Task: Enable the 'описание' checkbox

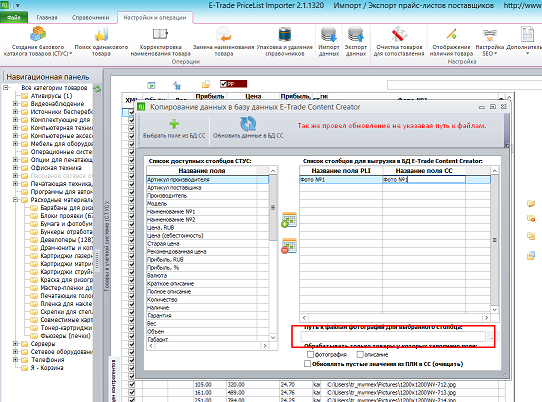Action: 360,354
